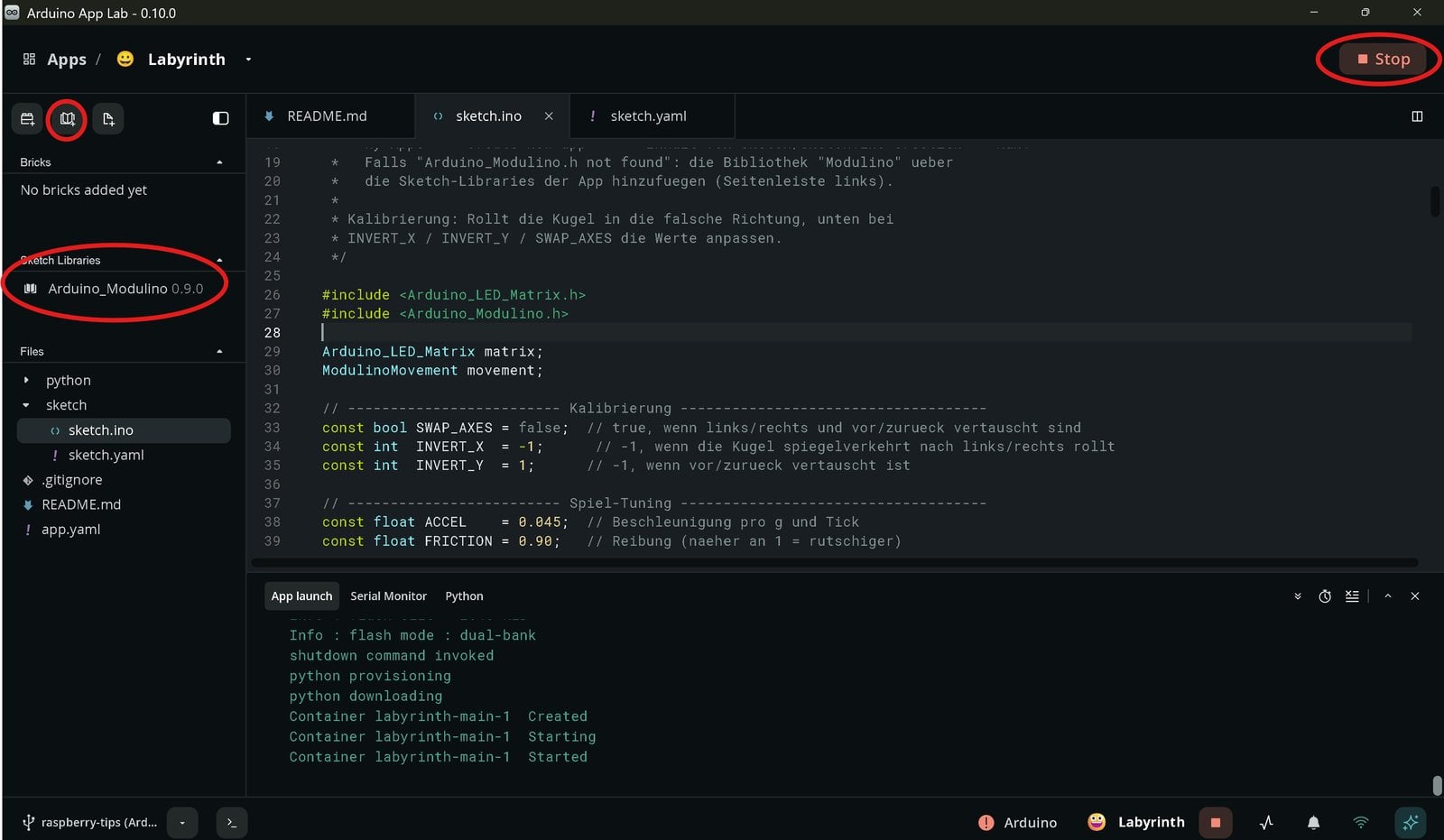Clear console output icon
Image resolution: width=1444 pixels, height=840 pixels.
[x=1352, y=596]
